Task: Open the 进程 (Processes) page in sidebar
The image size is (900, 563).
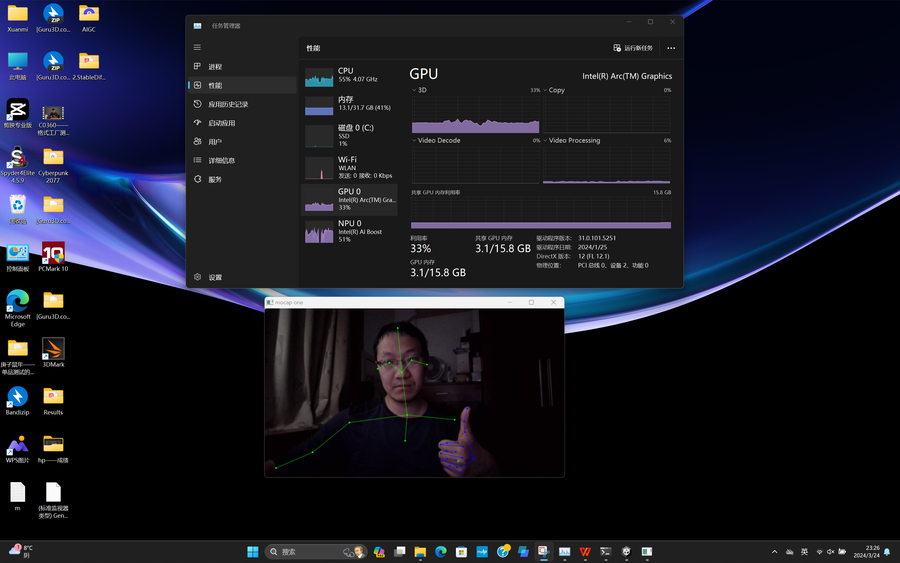Action: click(x=215, y=67)
